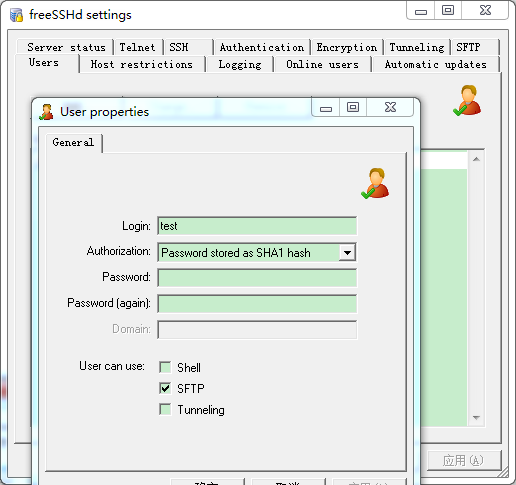The image size is (516, 485).
Task: Click the user icon in freeSSHd settings panel
Action: 467,100
